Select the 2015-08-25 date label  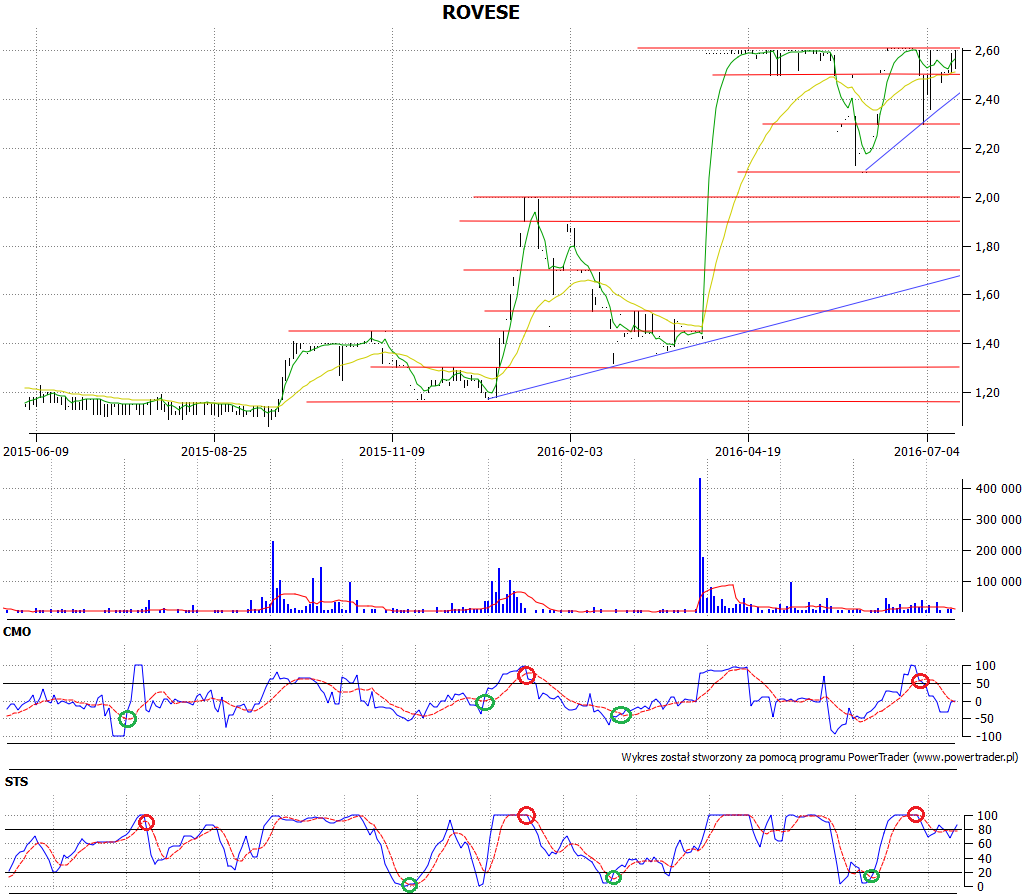(x=214, y=451)
